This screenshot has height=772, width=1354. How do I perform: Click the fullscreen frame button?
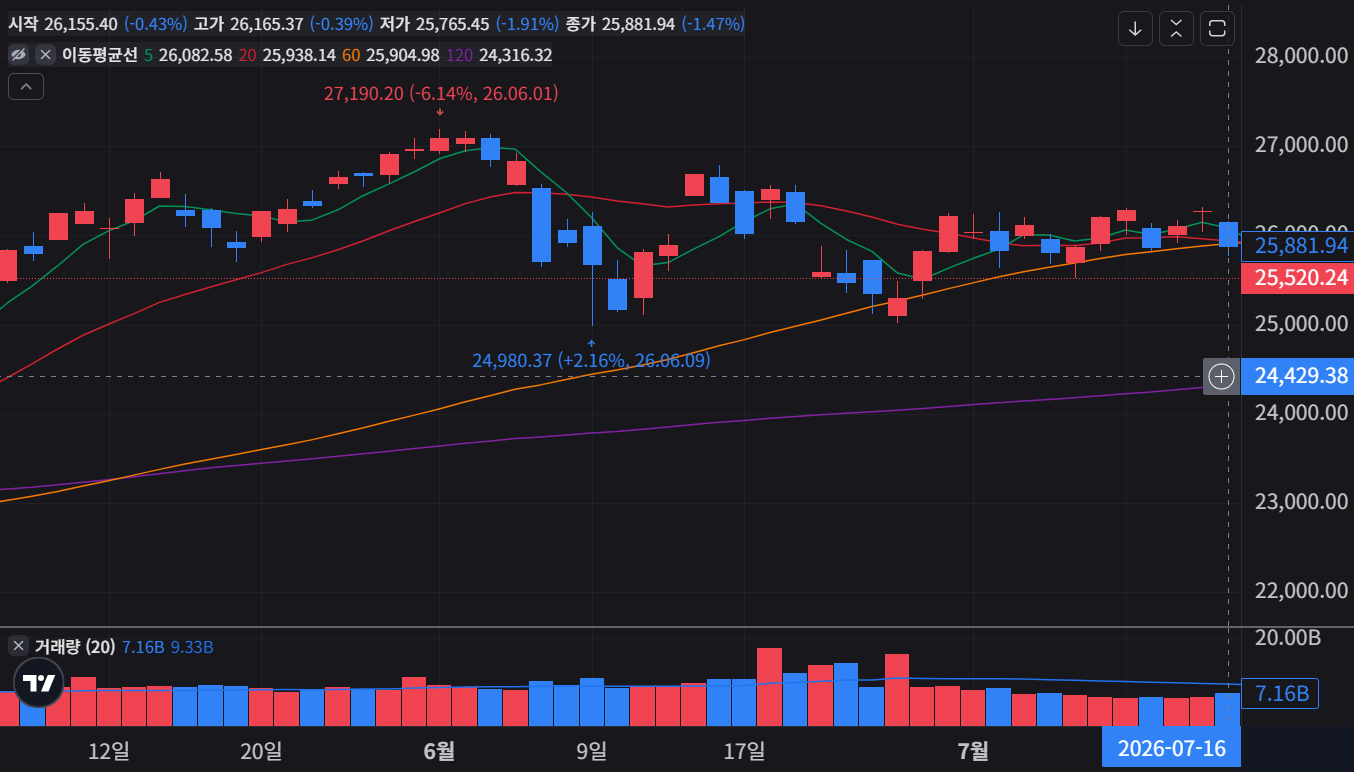1217,29
